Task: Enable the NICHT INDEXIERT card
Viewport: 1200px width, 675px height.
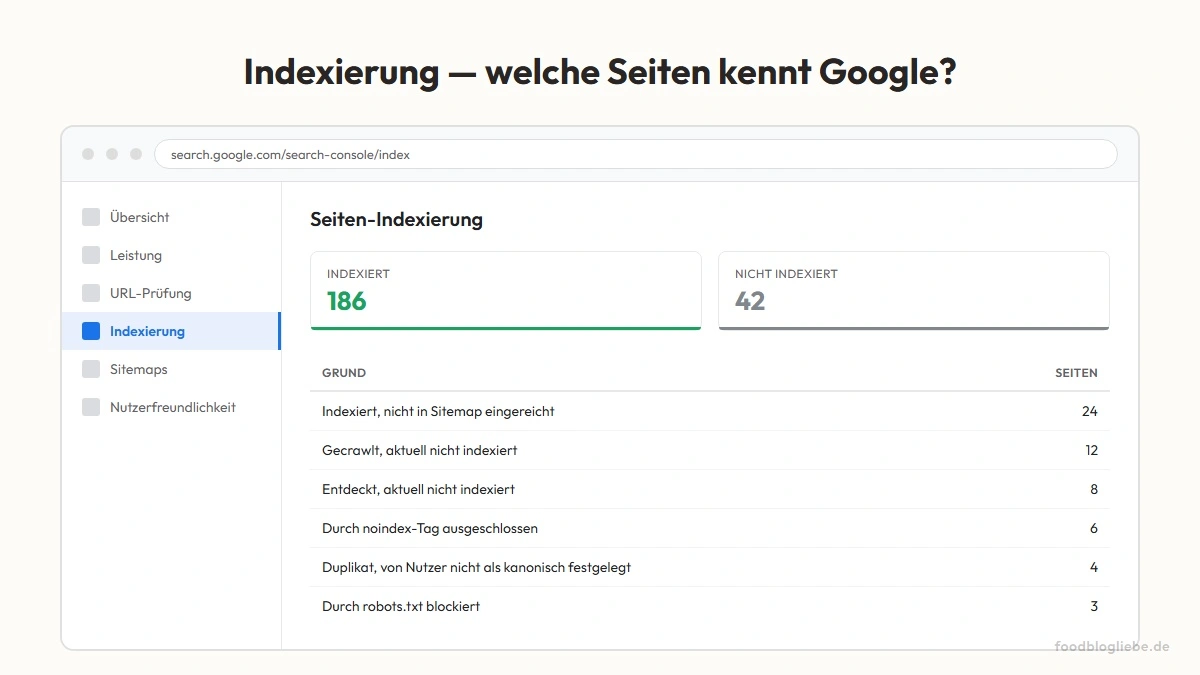Action: 913,290
